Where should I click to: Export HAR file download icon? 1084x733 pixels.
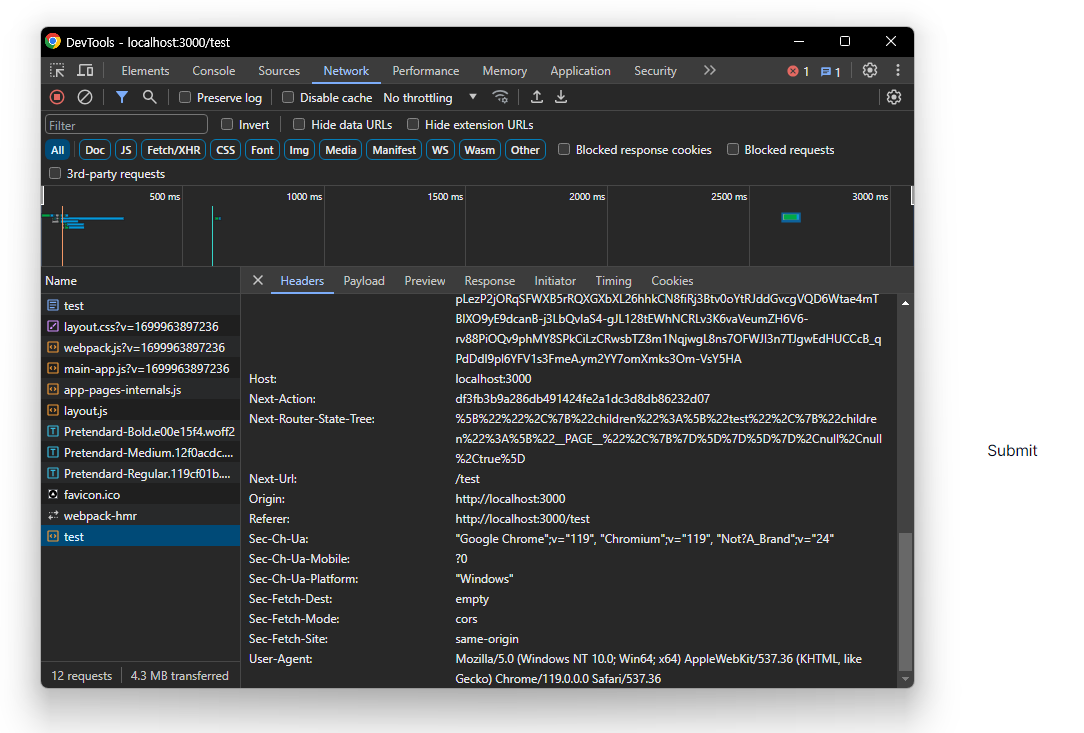pos(561,98)
